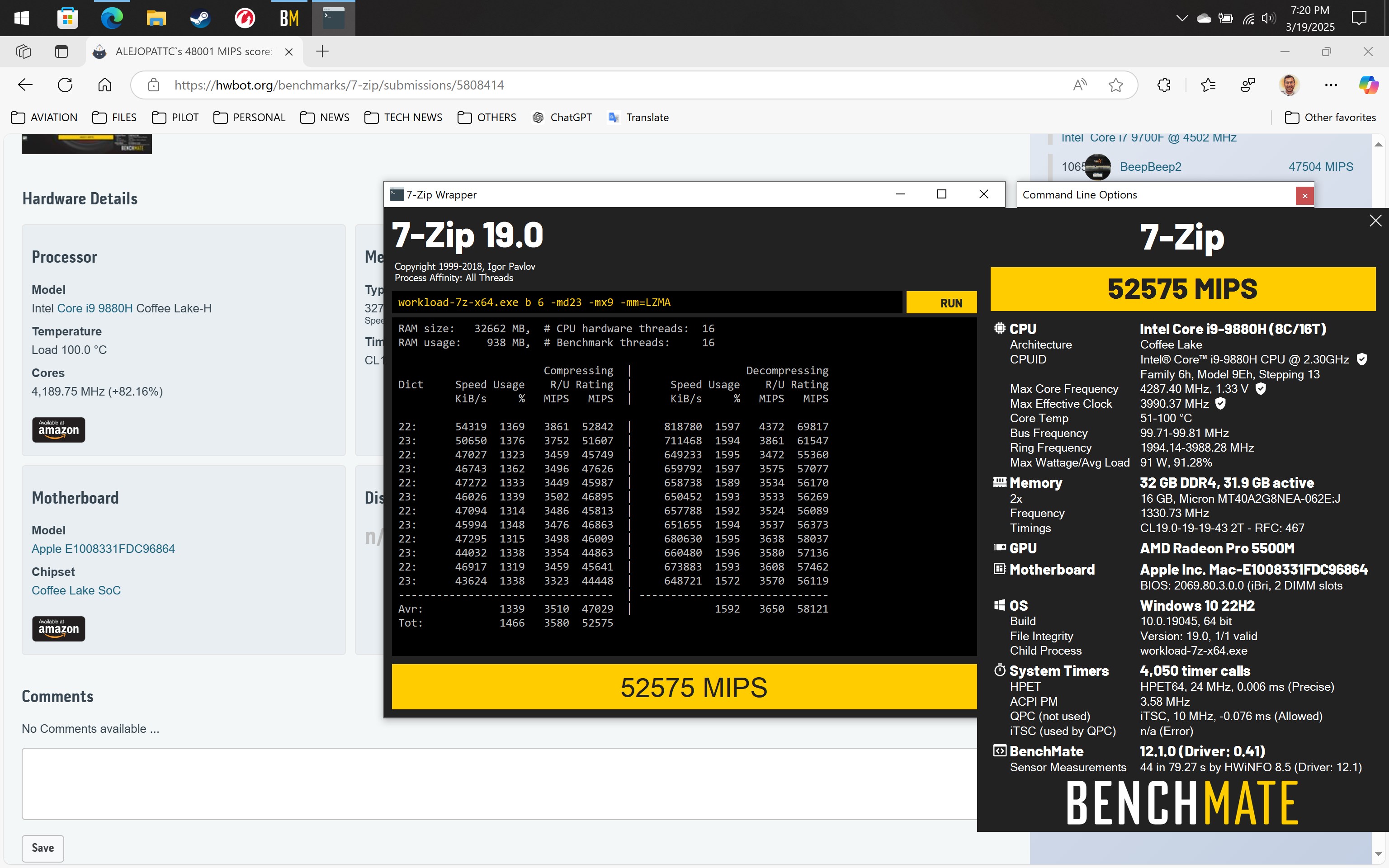Open the Other favorites folder
This screenshot has width=1389, height=868.
click(x=1330, y=117)
